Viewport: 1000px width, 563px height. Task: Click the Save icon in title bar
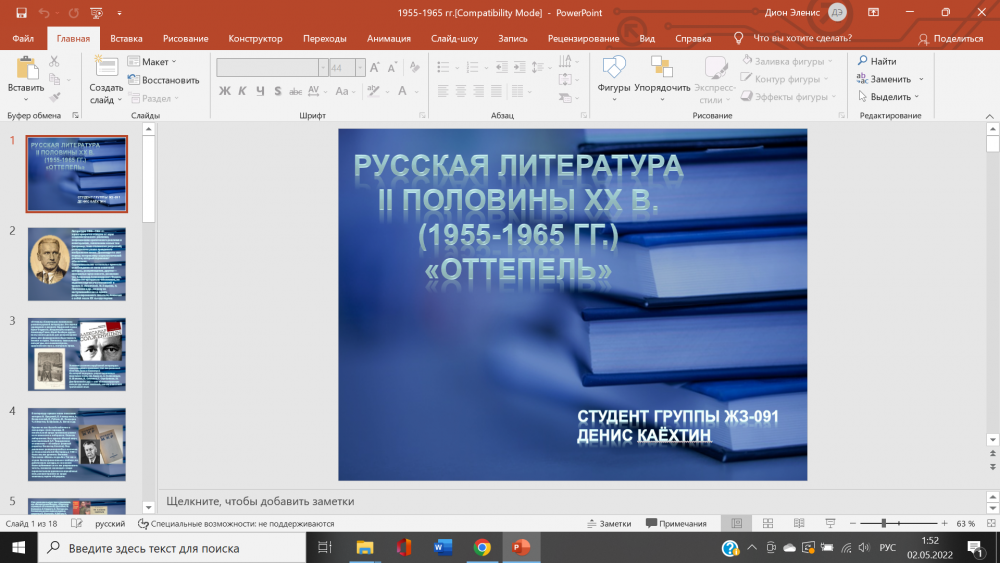[x=21, y=12]
